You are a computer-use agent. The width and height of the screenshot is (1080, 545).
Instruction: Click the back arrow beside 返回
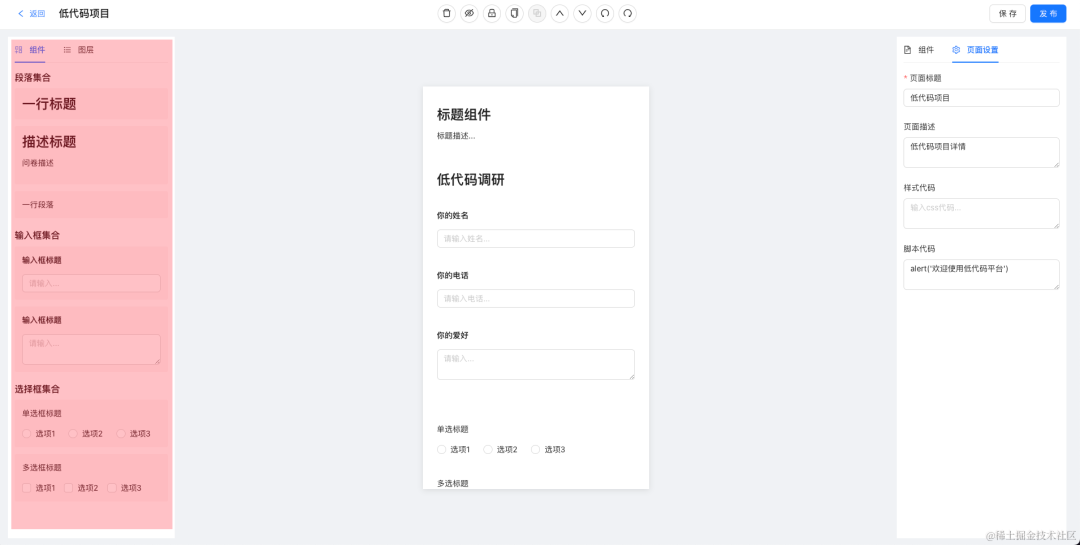click(x=21, y=13)
